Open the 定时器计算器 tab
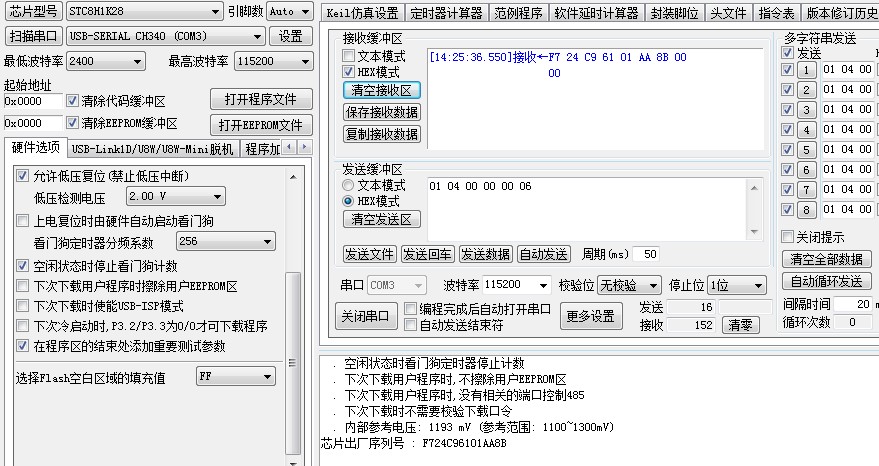879x466 pixels. coord(446,13)
